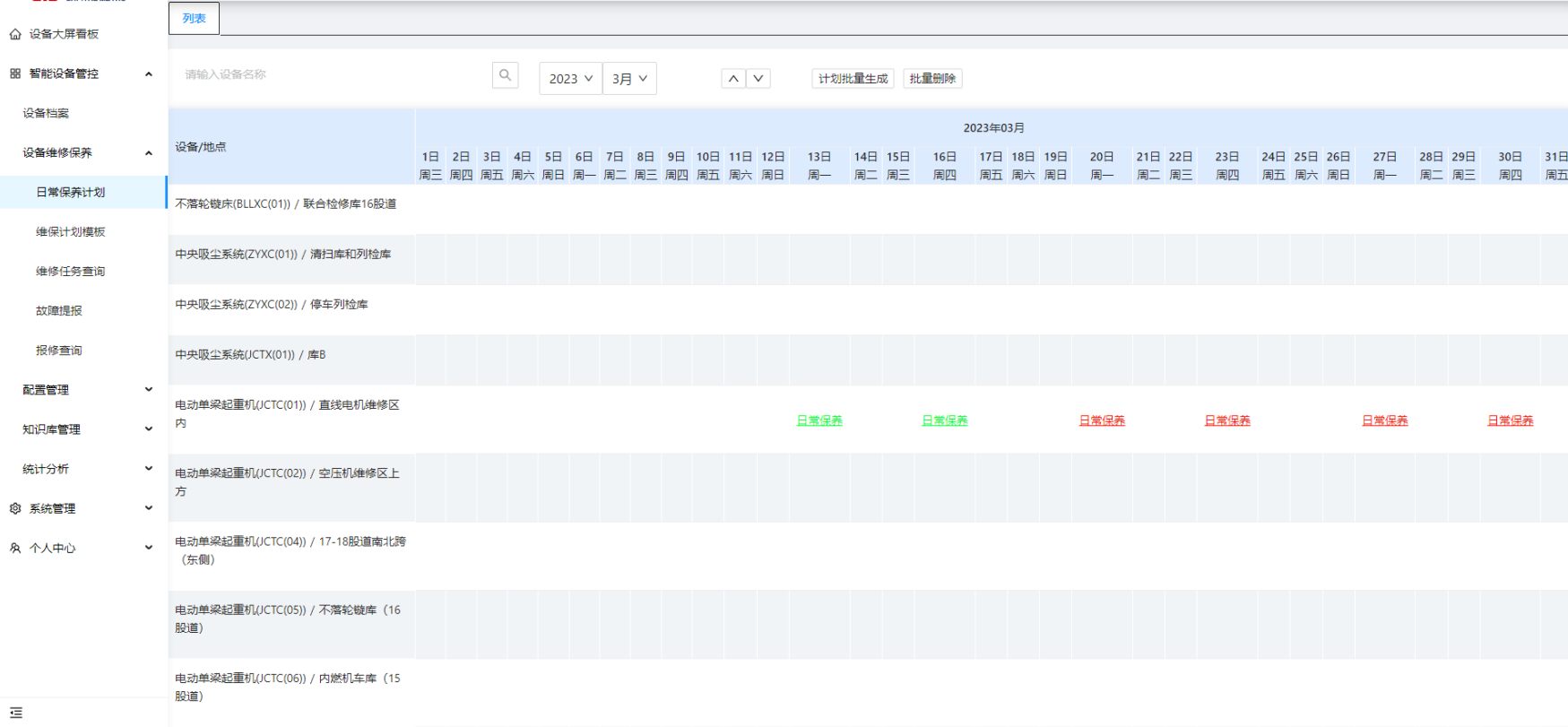
Task: Open the 3月 month dropdown
Action: [x=629, y=79]
